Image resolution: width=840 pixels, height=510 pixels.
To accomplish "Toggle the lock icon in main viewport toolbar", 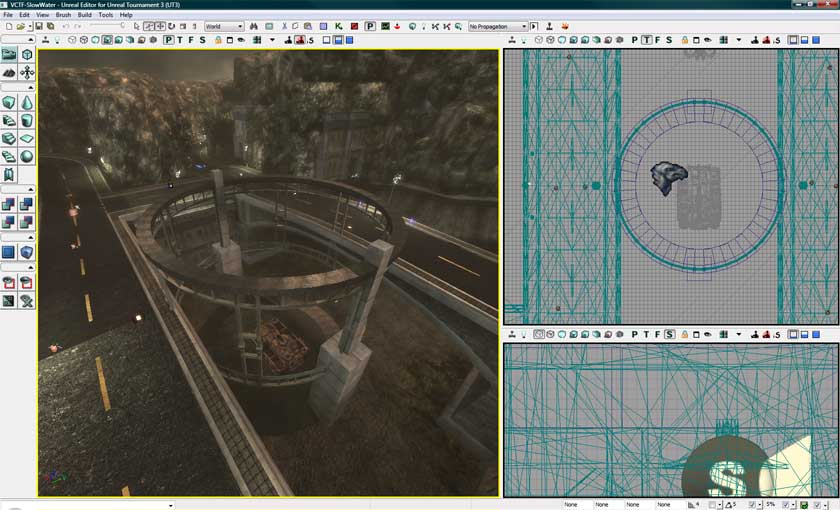I will pyautogui.click(x=218, y=40).
